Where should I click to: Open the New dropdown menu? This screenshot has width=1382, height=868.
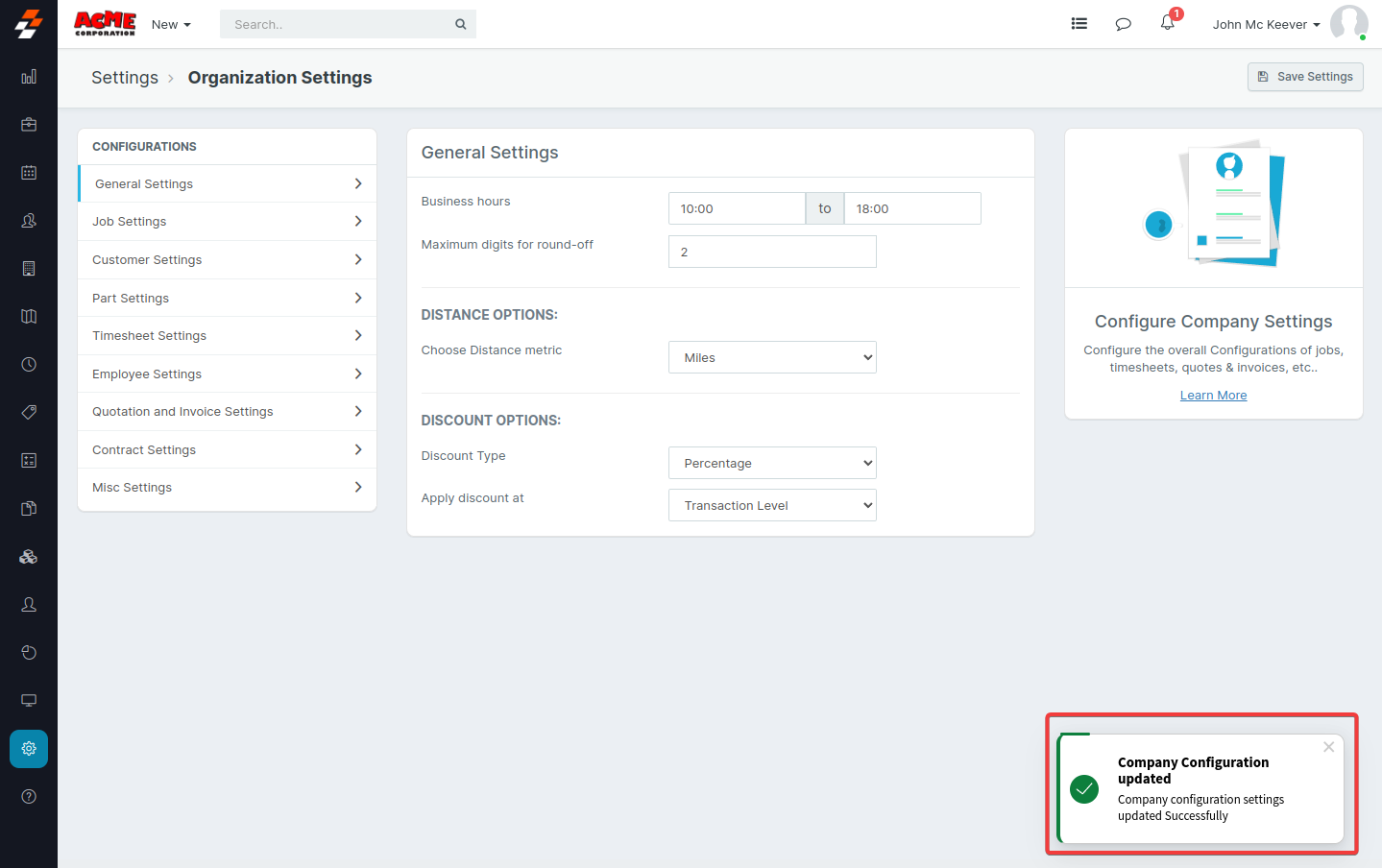[171, 24]
